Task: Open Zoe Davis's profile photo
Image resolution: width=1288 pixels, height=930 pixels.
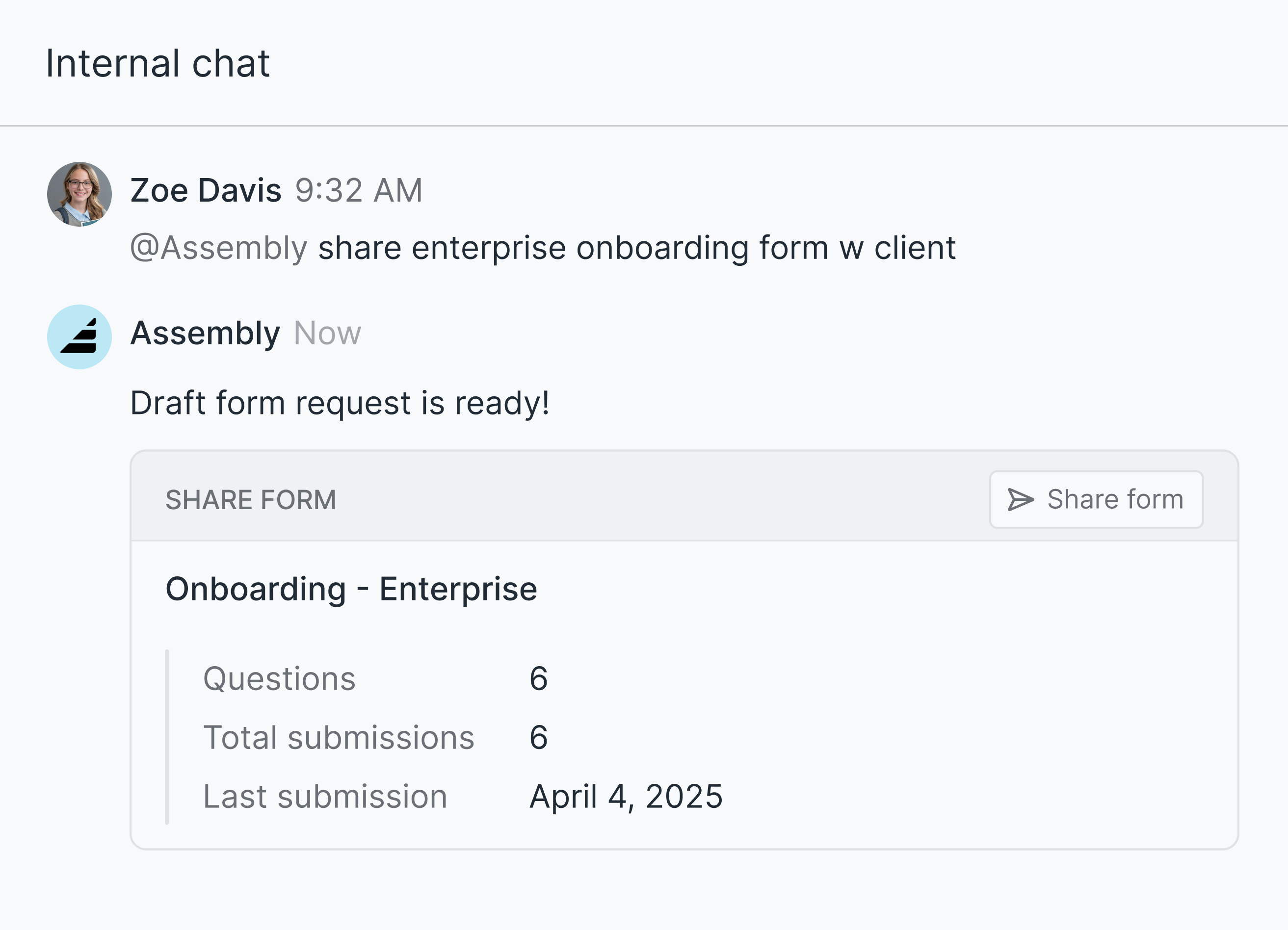Action: [79, 194]
